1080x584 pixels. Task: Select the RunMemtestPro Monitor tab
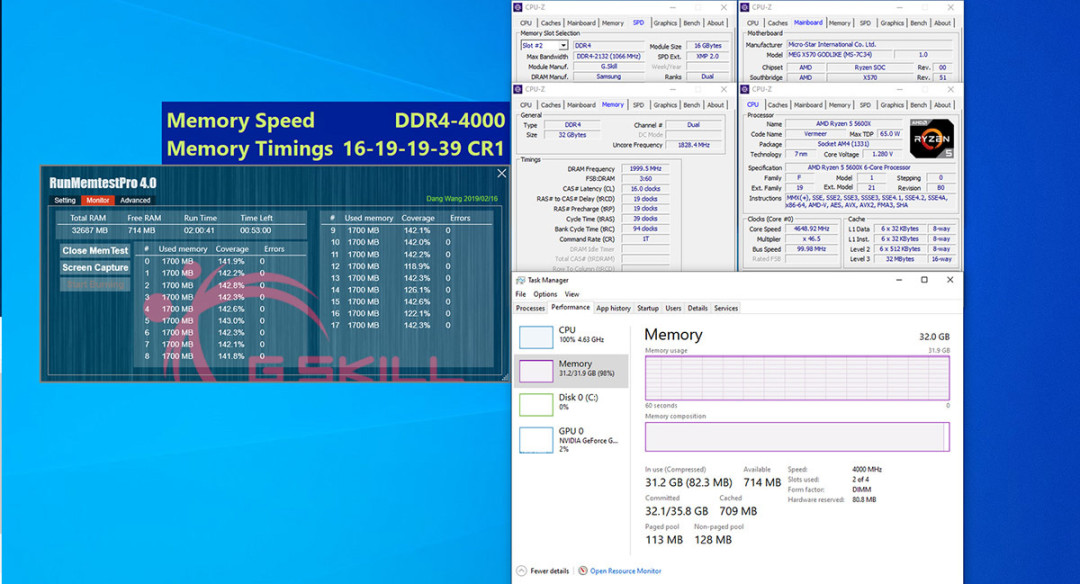(98, 200)
